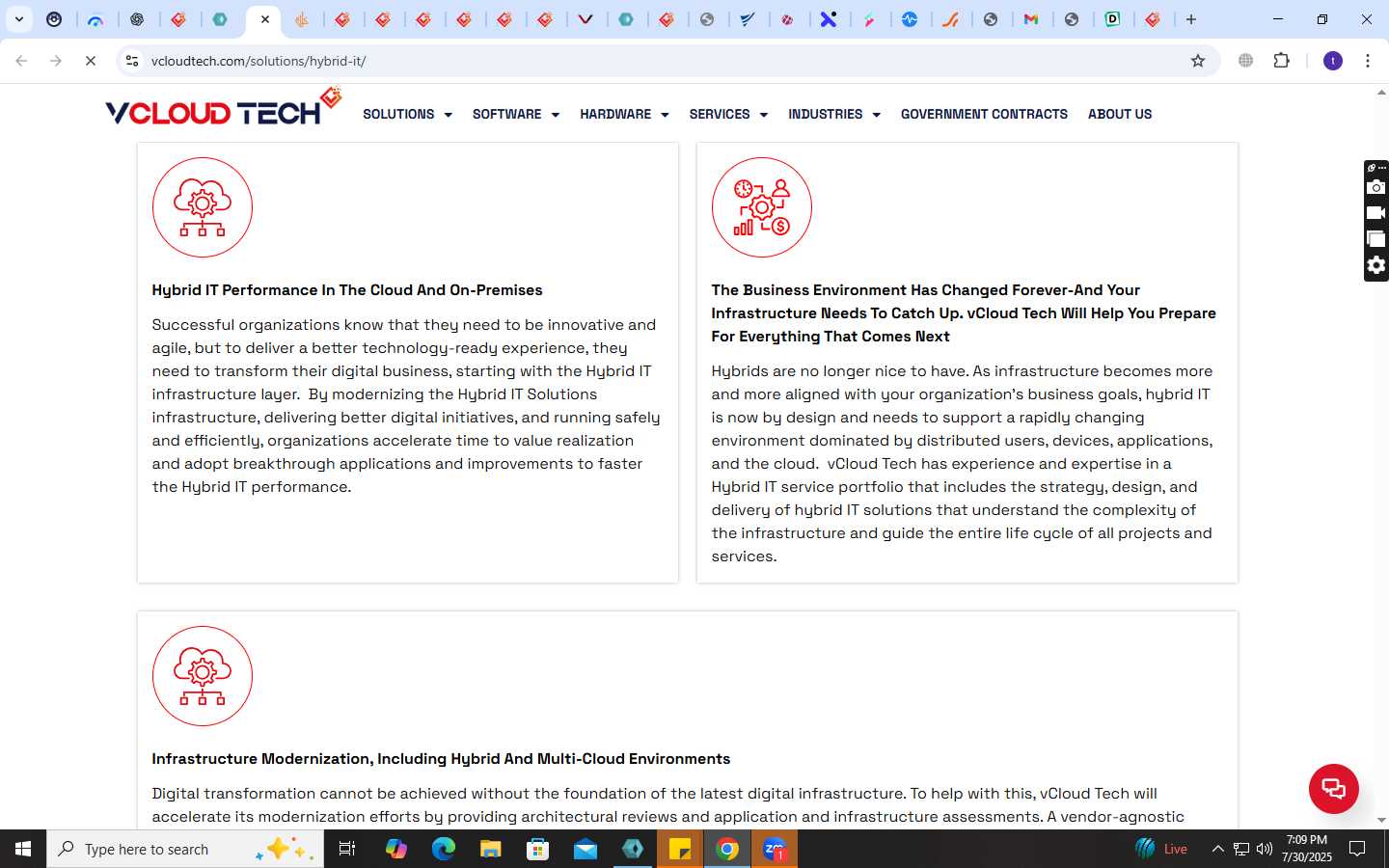This screenshot has width=1389, height=868.
Task: Click the scrollbar down arrow
Action: tap(1381, 820)
